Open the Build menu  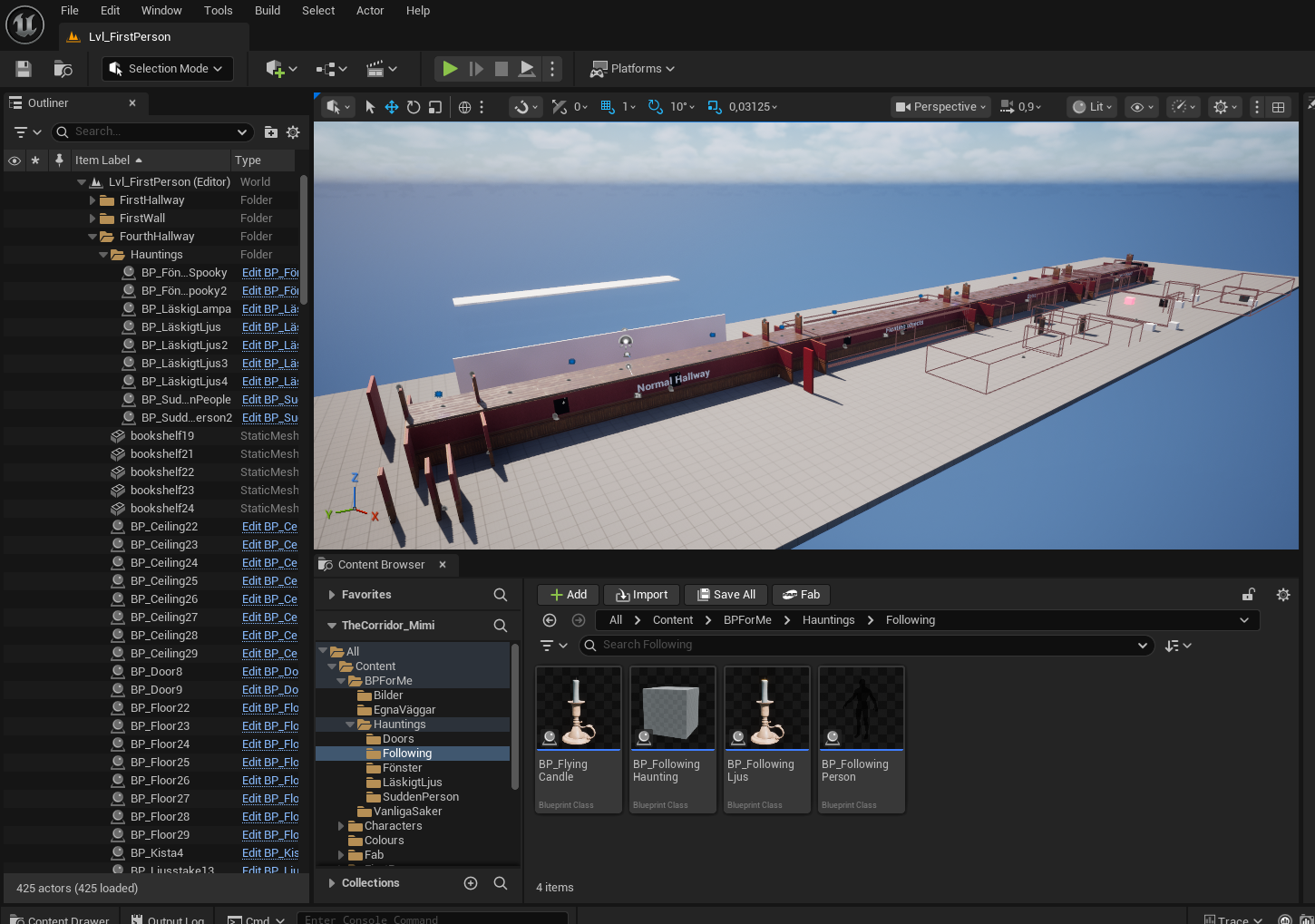268,11
